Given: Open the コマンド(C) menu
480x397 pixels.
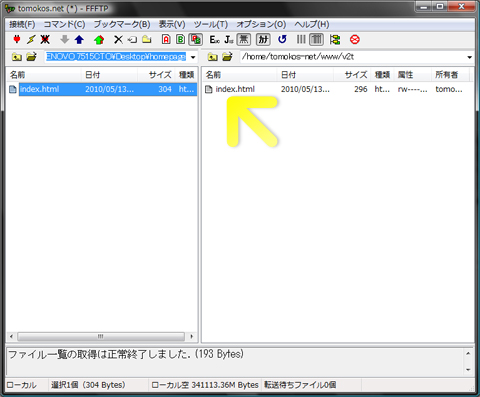Looking at the screenshot, I should point(65,24).
